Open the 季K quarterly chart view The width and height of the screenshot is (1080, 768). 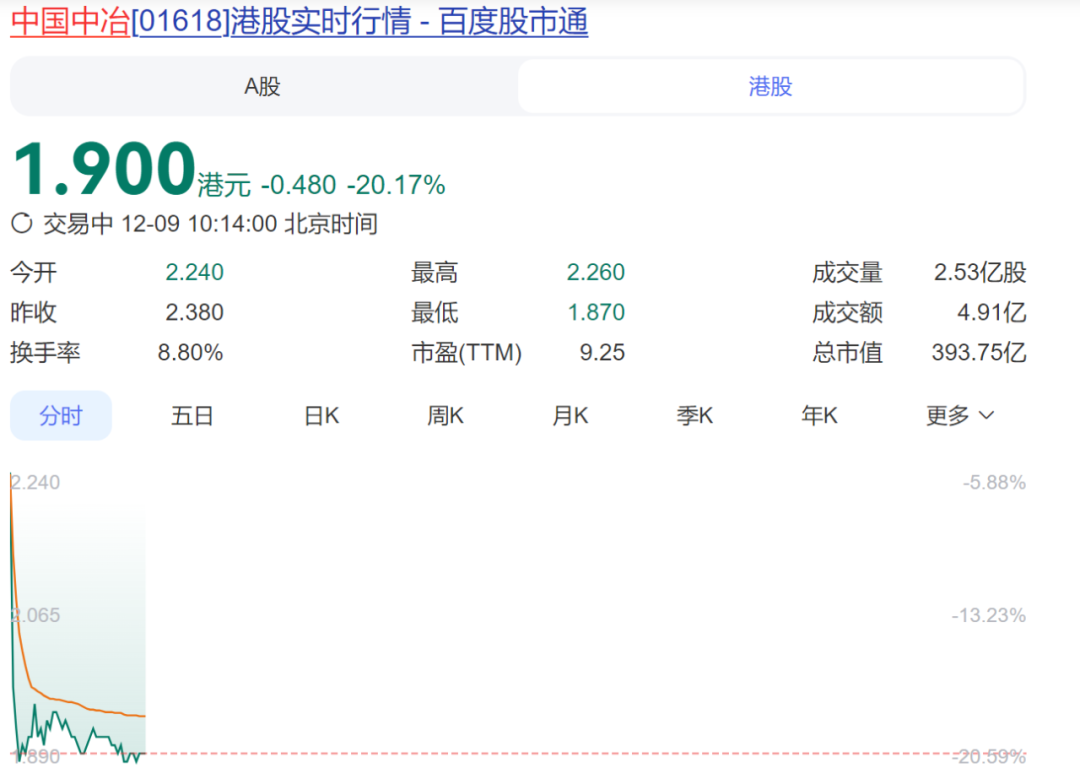tap(694, 415)
